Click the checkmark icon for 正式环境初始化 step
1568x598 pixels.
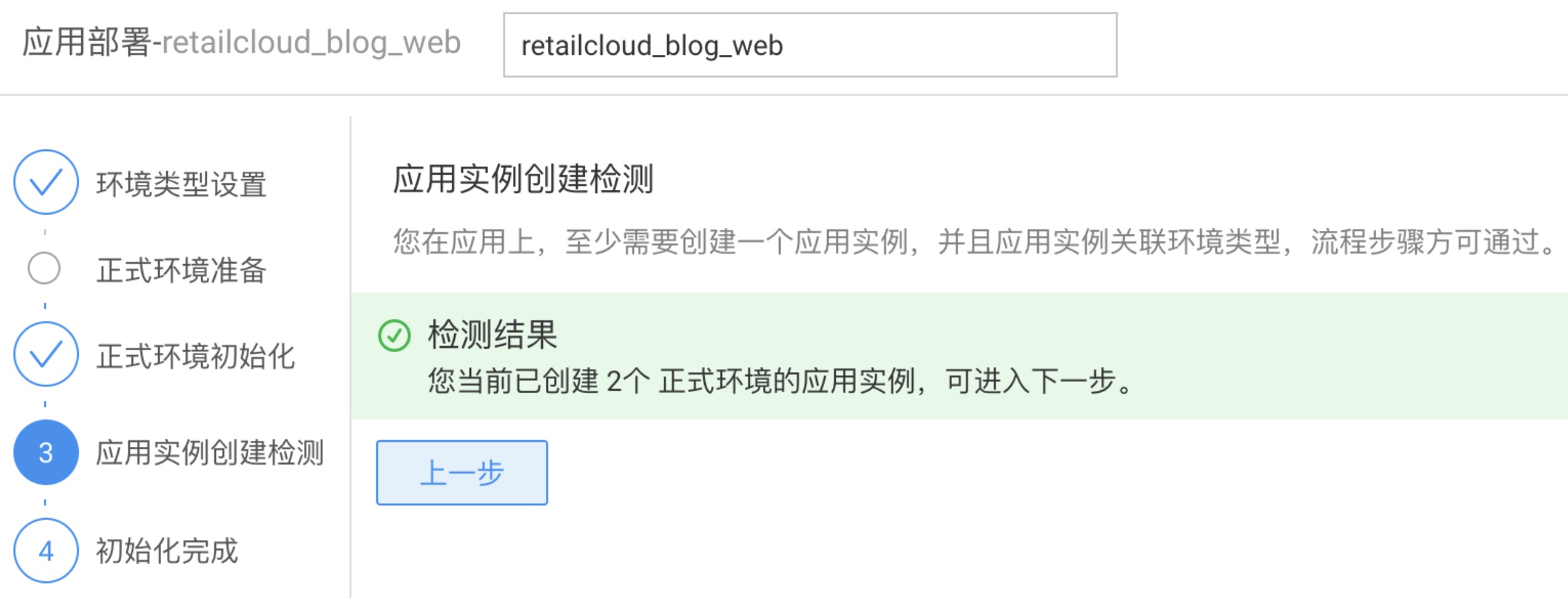pos(46,354)
